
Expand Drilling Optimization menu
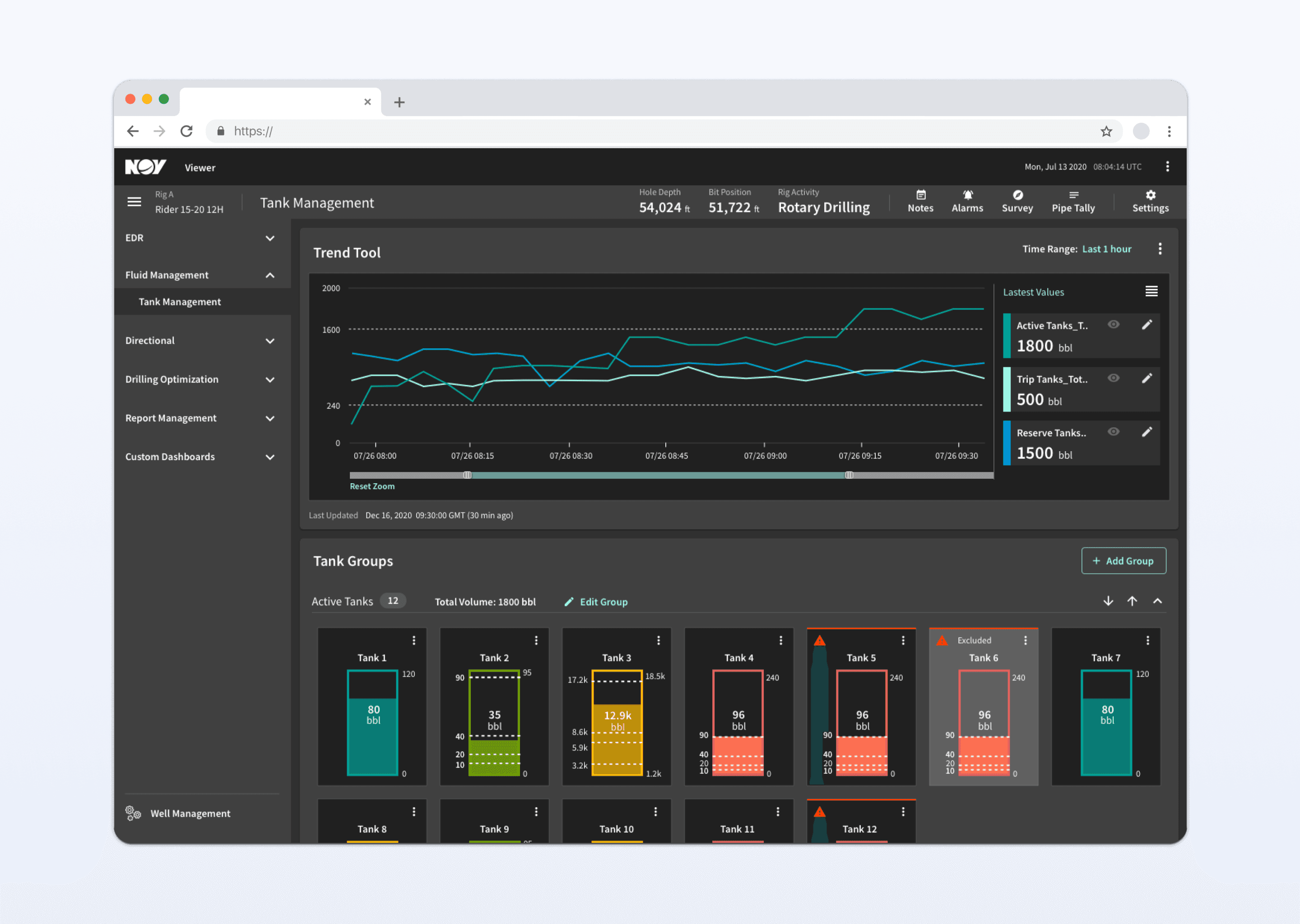tap(270, 379)
